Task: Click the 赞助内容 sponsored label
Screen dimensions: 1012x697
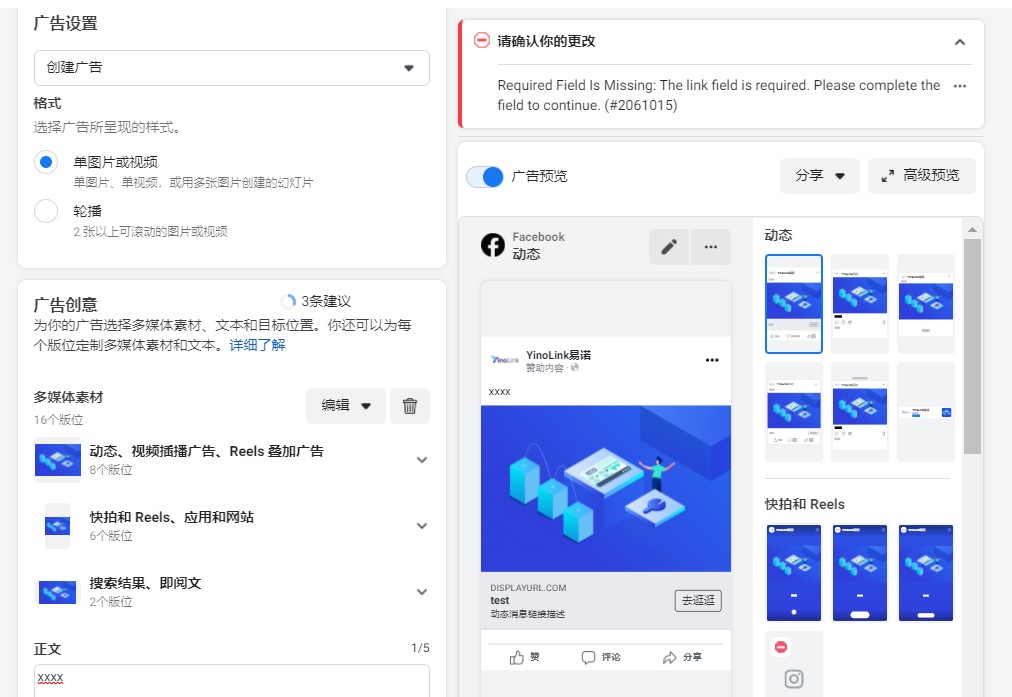Action: [x=545, y=368]
